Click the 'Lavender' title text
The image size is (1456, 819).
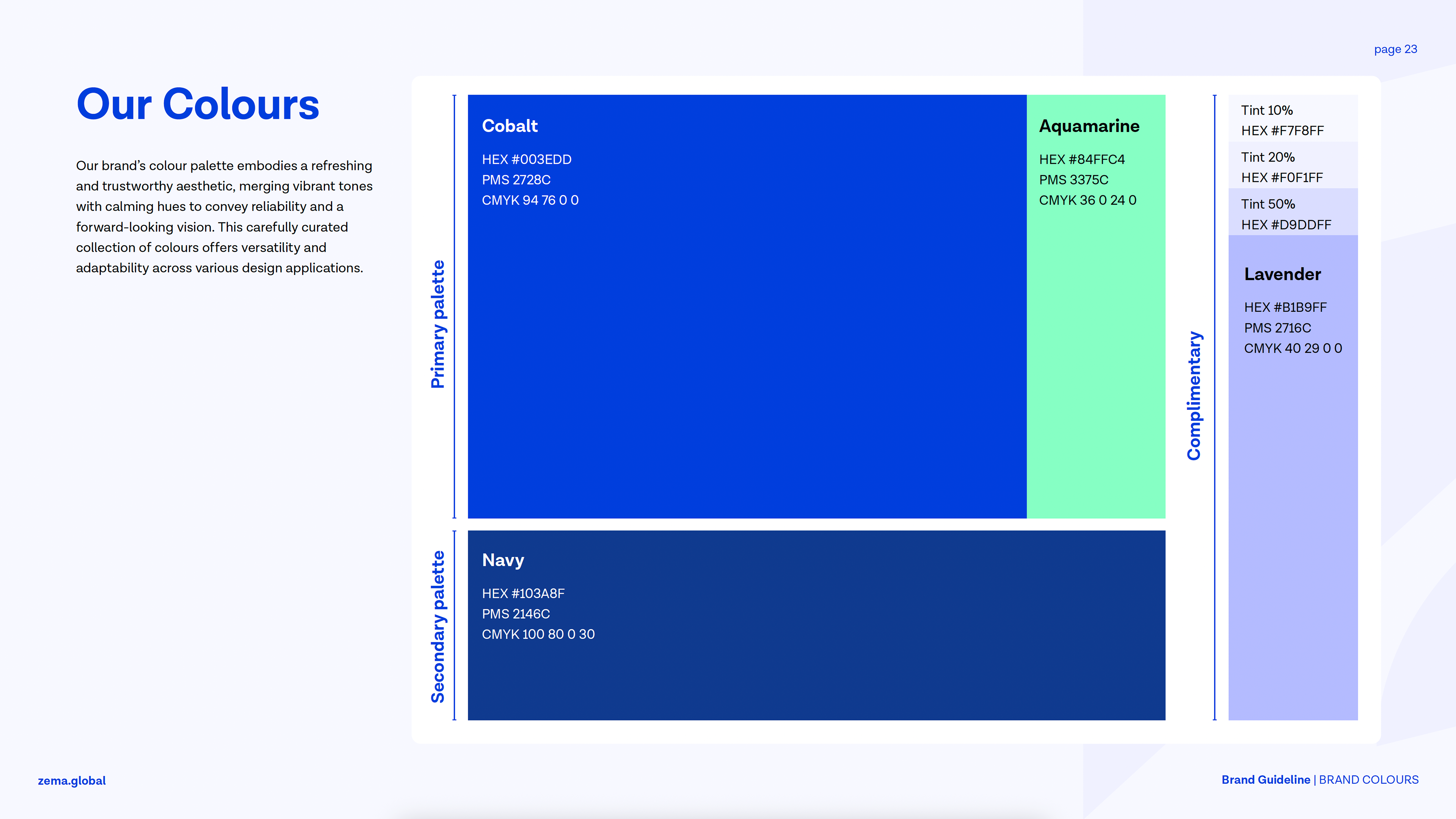[x=1282, y=274]
